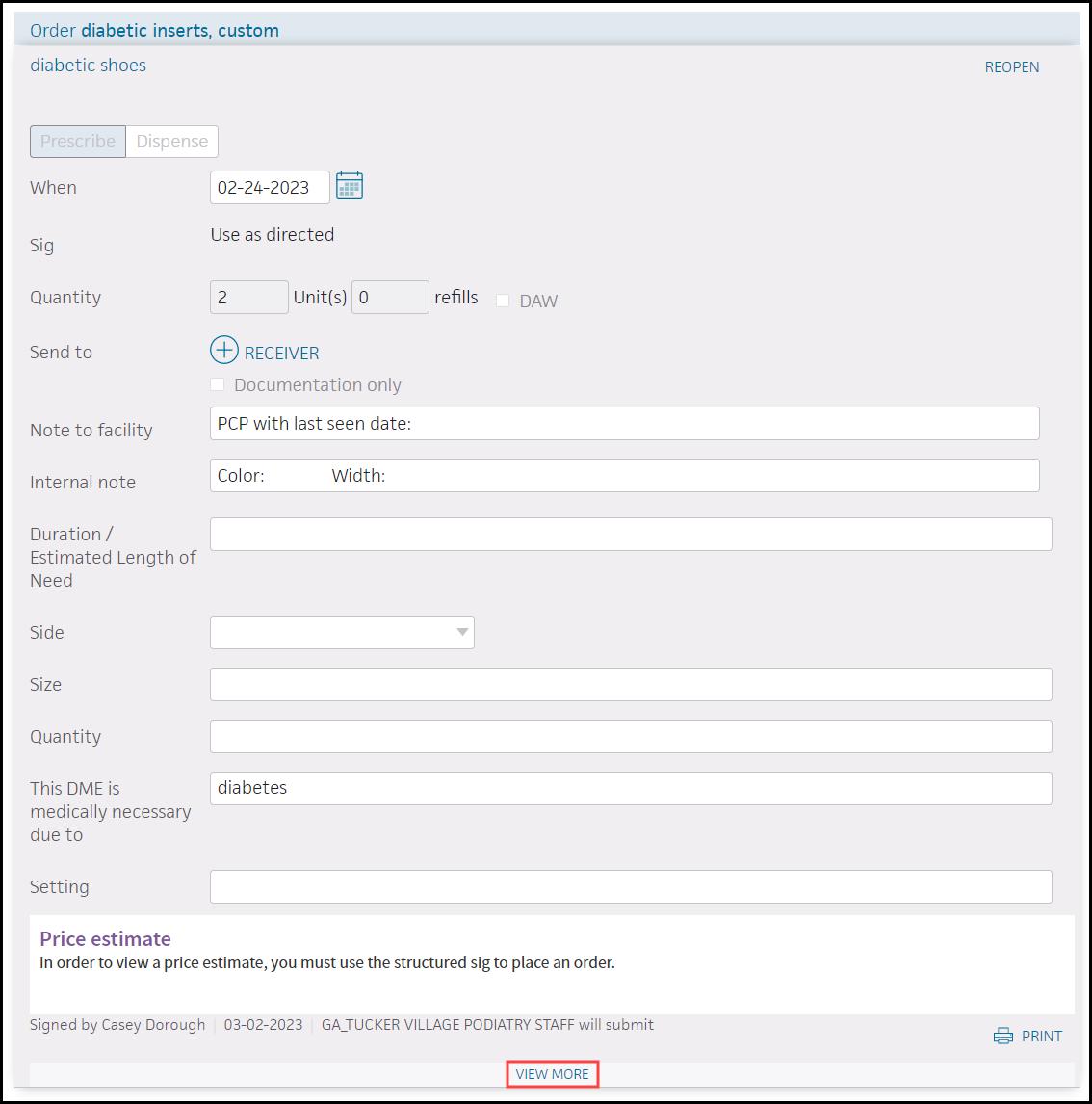The height and width of the screenshot is (1104, 1092).
Task: Click the printer icon beside PRINT
Action: tap(1002, 1036)
